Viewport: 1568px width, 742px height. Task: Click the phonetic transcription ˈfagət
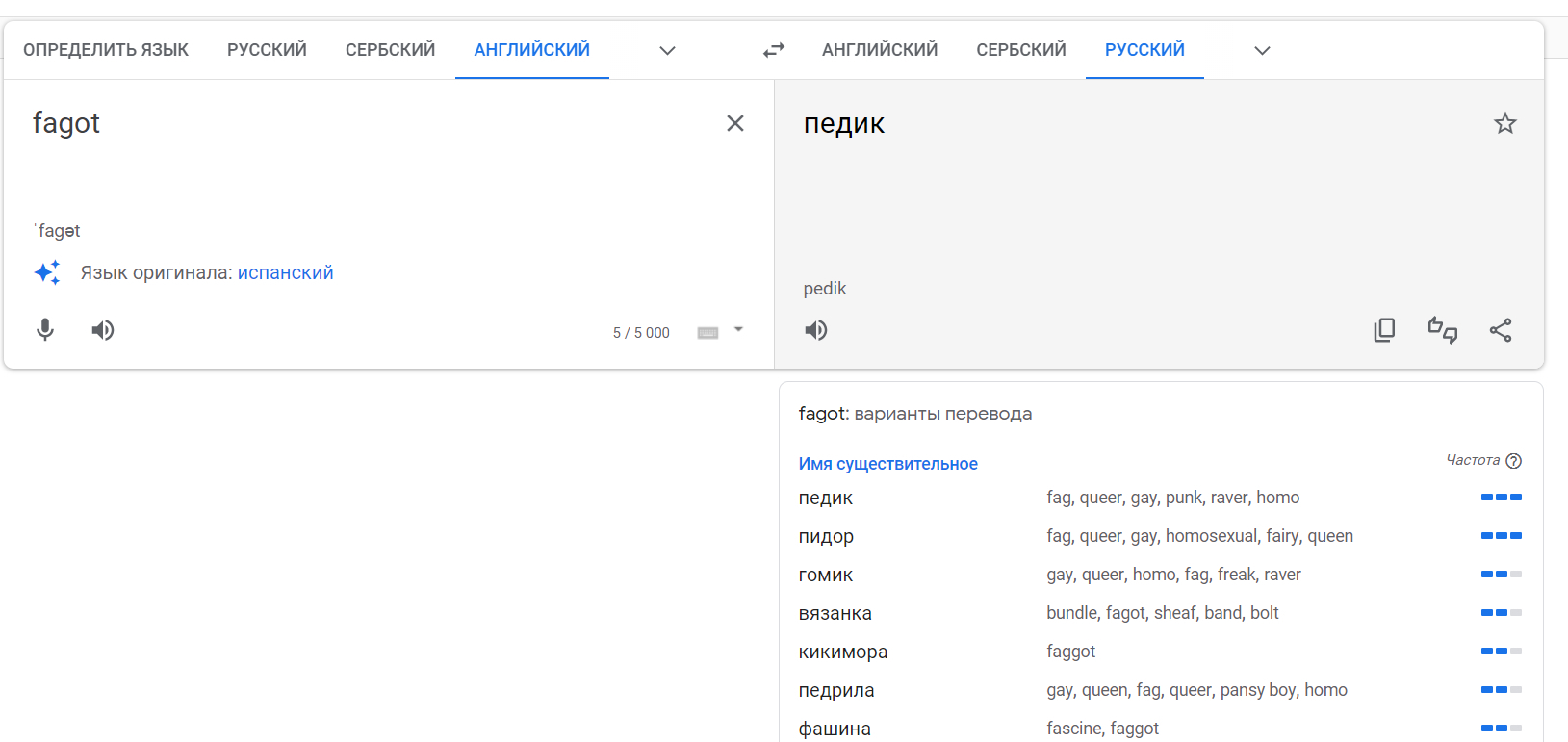(x=58, y=231)
